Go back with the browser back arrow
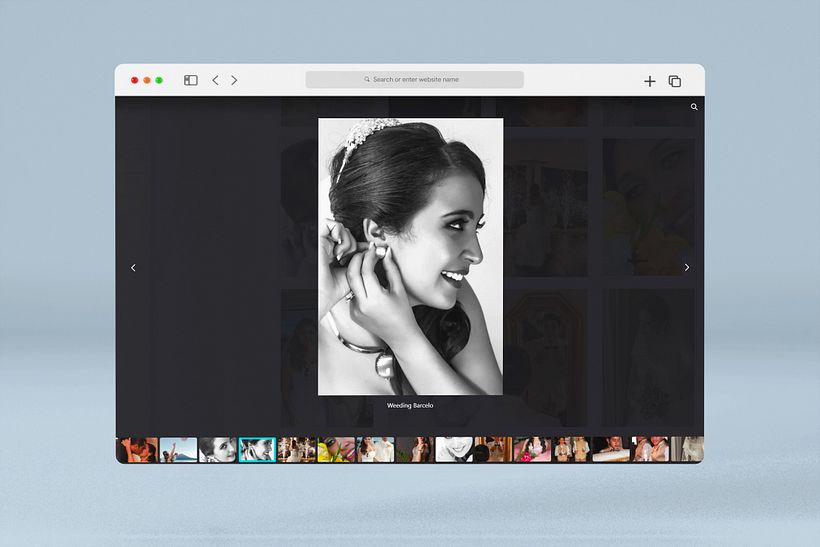Image resolution: width=820 pixels, height=547 pixels. pyautogui.click(x=215, y=80)
